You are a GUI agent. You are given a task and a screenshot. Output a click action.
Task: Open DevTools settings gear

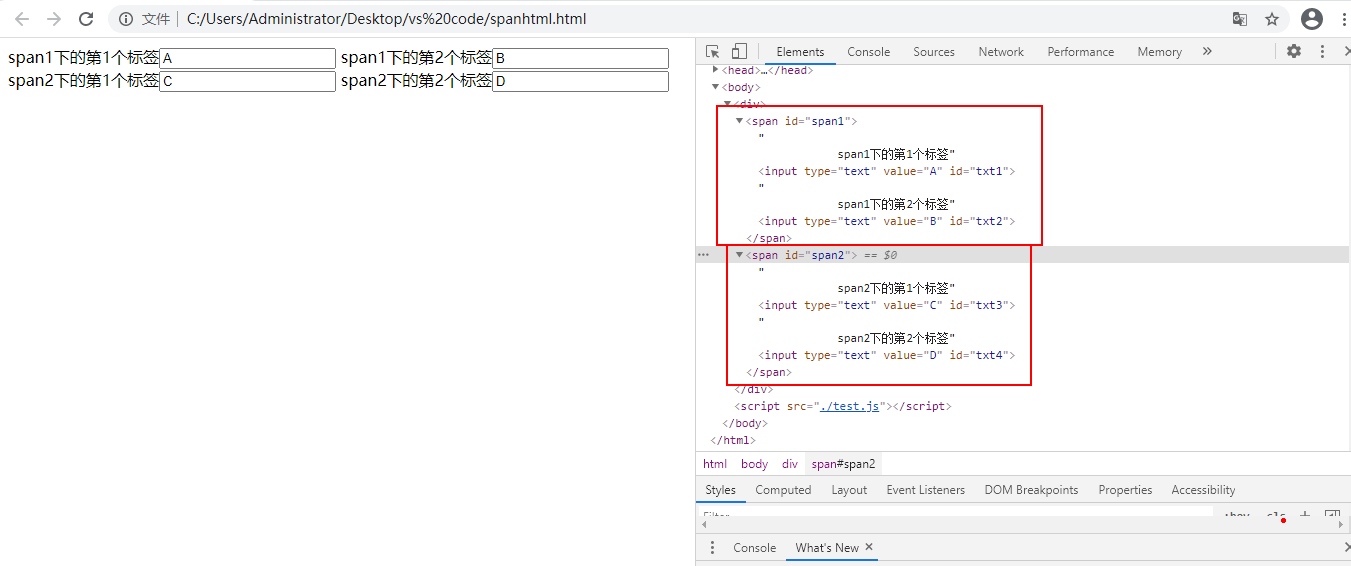[x=1294, y=51]
